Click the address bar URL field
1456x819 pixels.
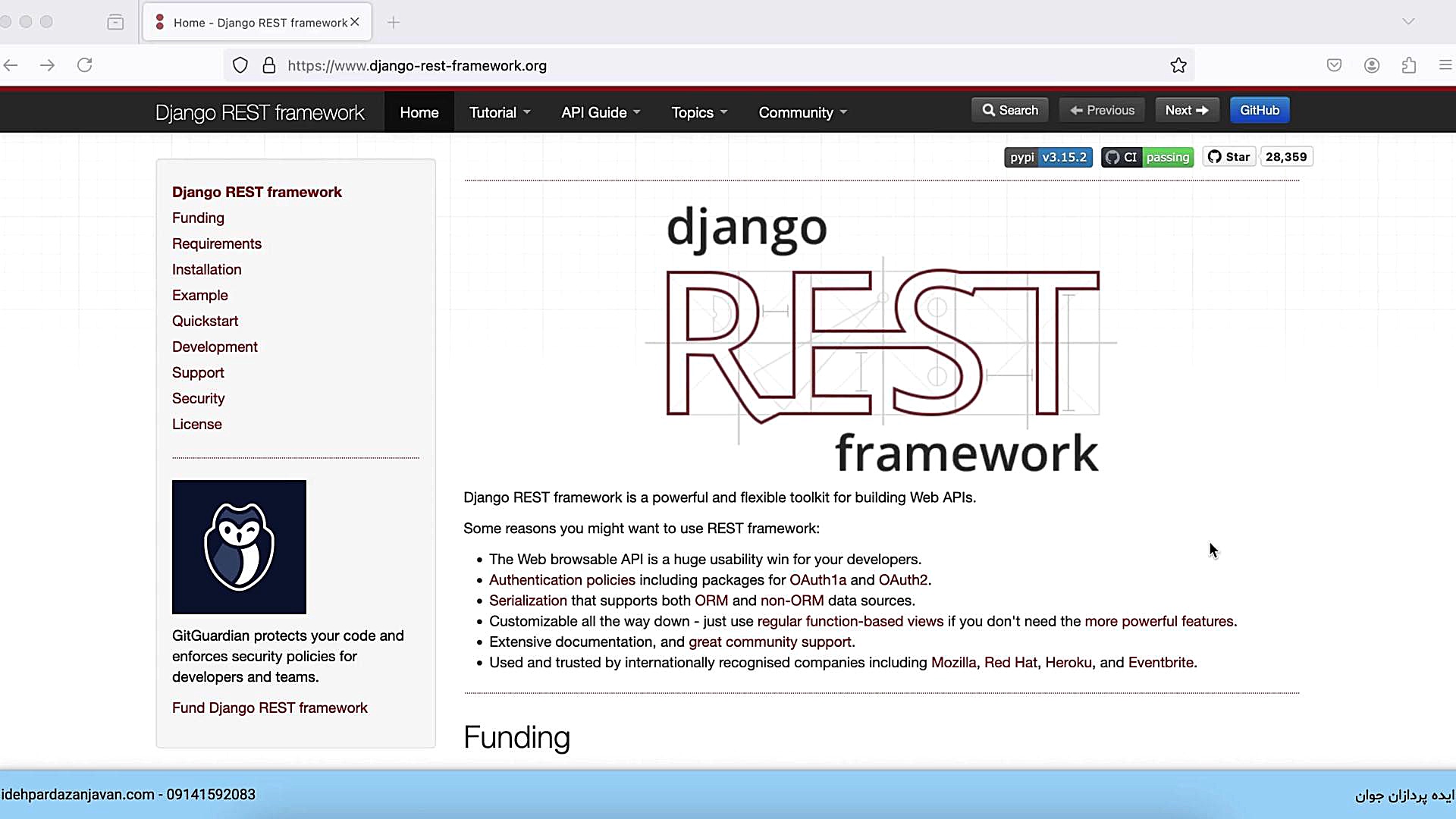pyautogui.click(x=709, y=65)
